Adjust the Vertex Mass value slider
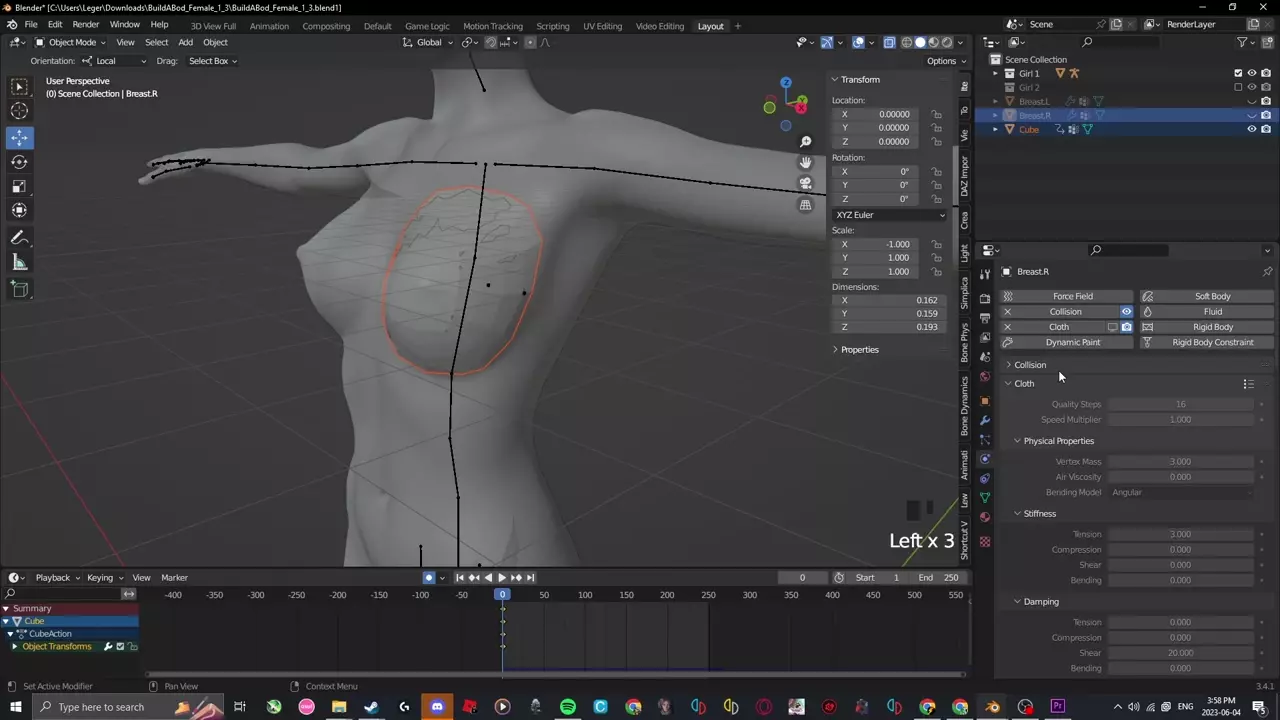 [1180, 462]
